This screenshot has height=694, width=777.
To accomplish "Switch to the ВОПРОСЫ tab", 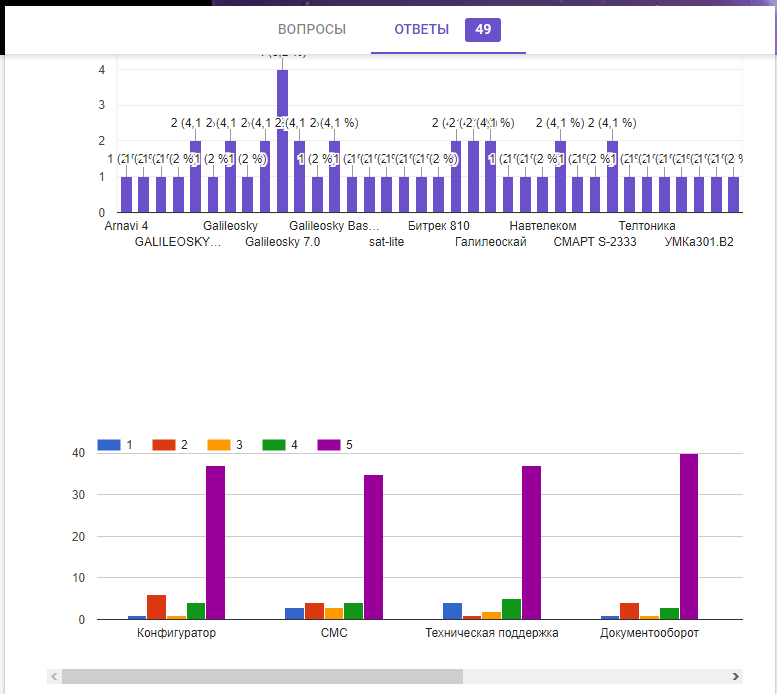I will click(311, 29).
